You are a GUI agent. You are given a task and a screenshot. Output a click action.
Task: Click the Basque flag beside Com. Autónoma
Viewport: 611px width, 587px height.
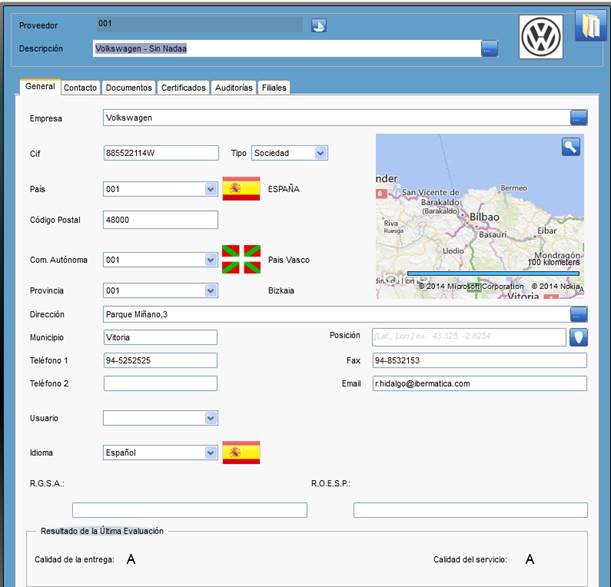pos(241,259)
